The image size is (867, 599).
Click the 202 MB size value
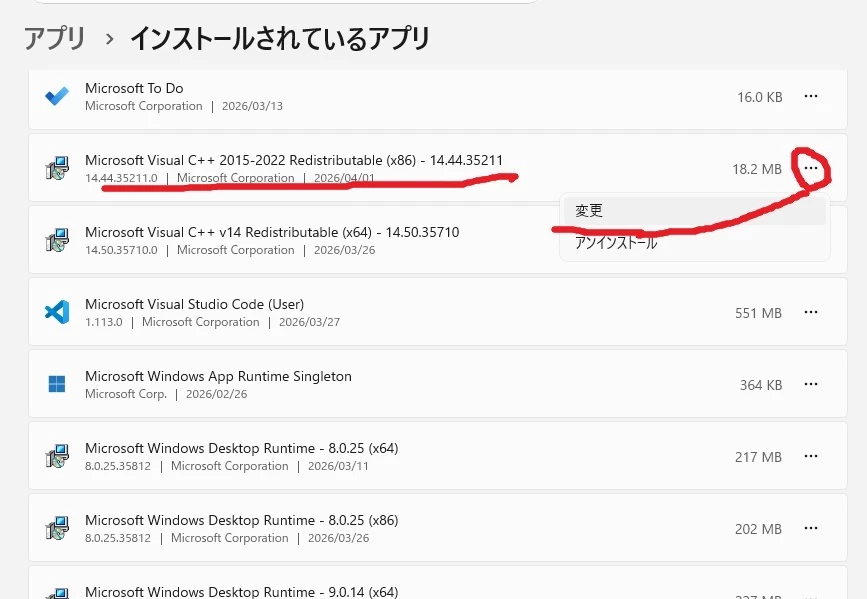[758, 529]
